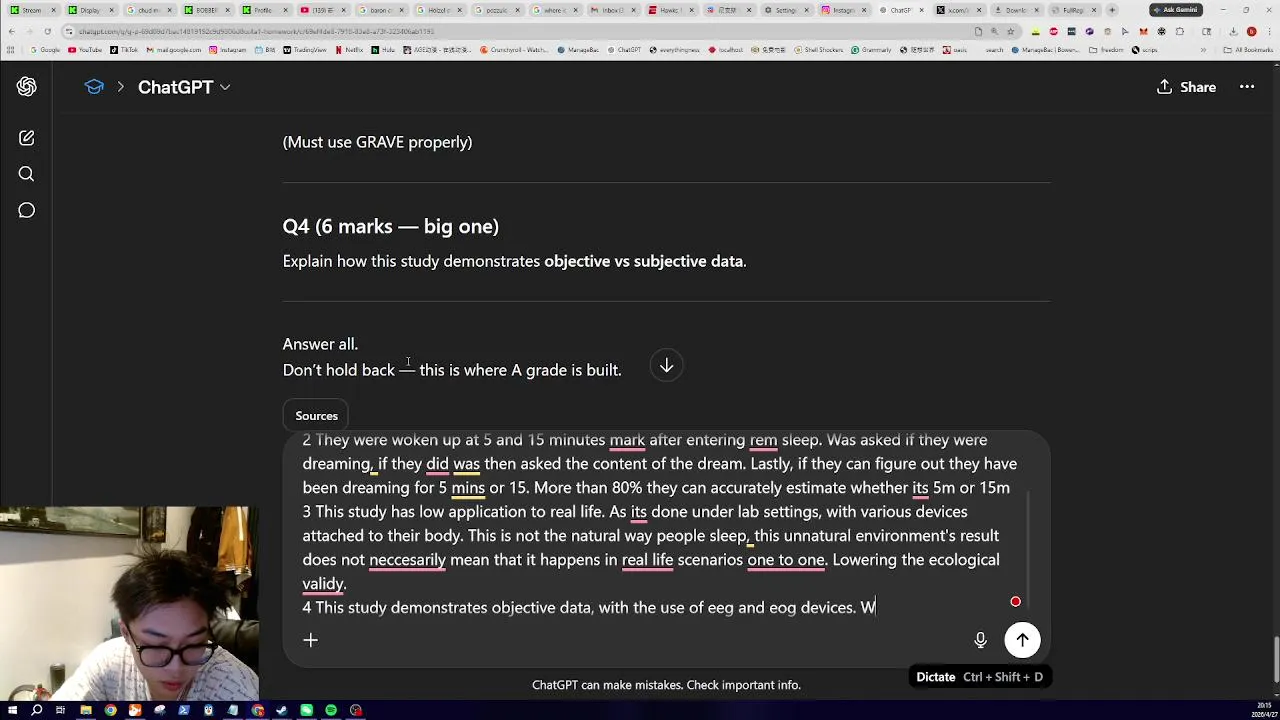Screen dimensions: 1280x720
Task: Click the Q4 (6 marks — big one) heading
Action: point(390,226)
